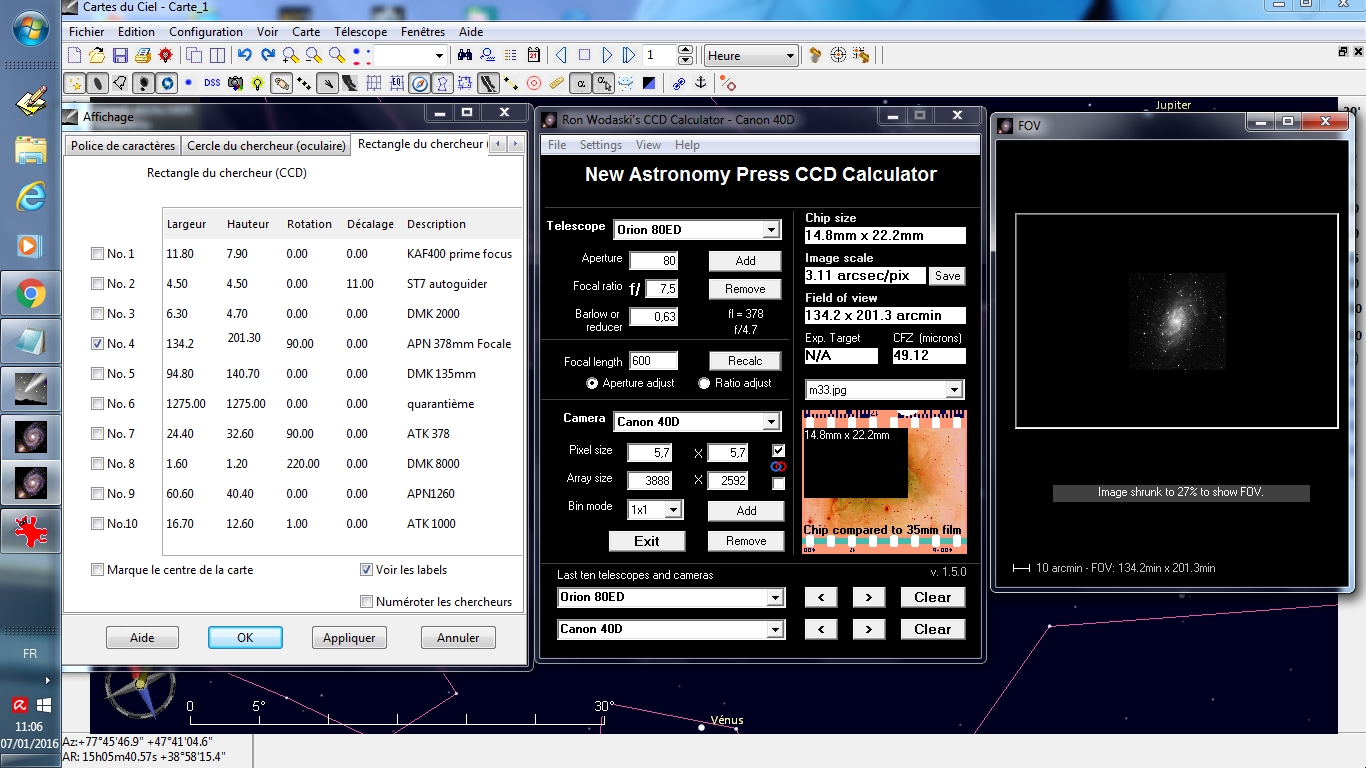Open Internet Explorer from the taskbar

click(30, 197)
